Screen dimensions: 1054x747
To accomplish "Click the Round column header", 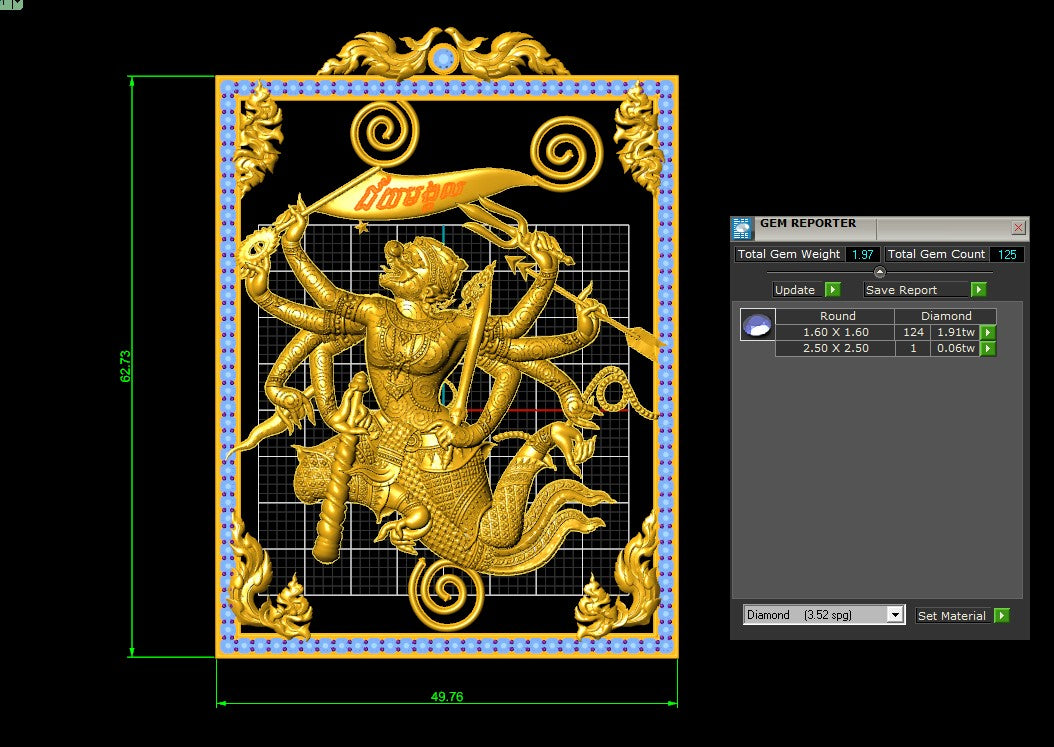I will pyautogui.click(x=835, y=316).
